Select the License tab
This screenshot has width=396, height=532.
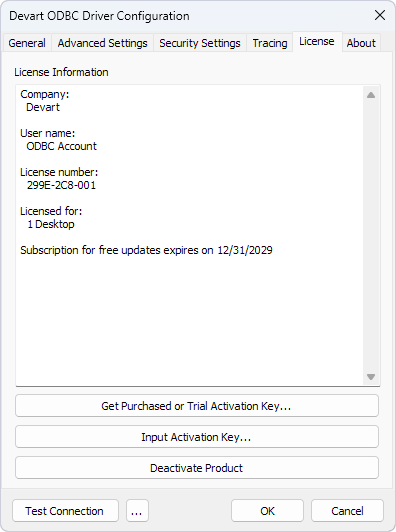pos(317,41)
